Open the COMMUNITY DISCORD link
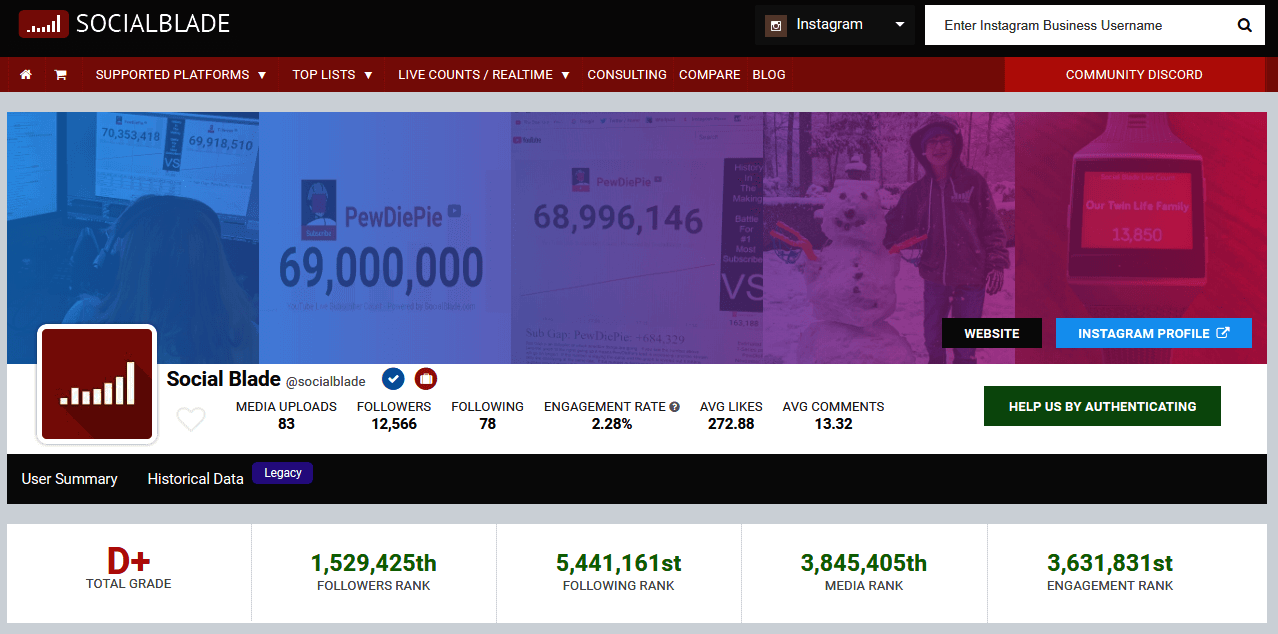Viewport: 1278px width, 634px height. 1134,74
